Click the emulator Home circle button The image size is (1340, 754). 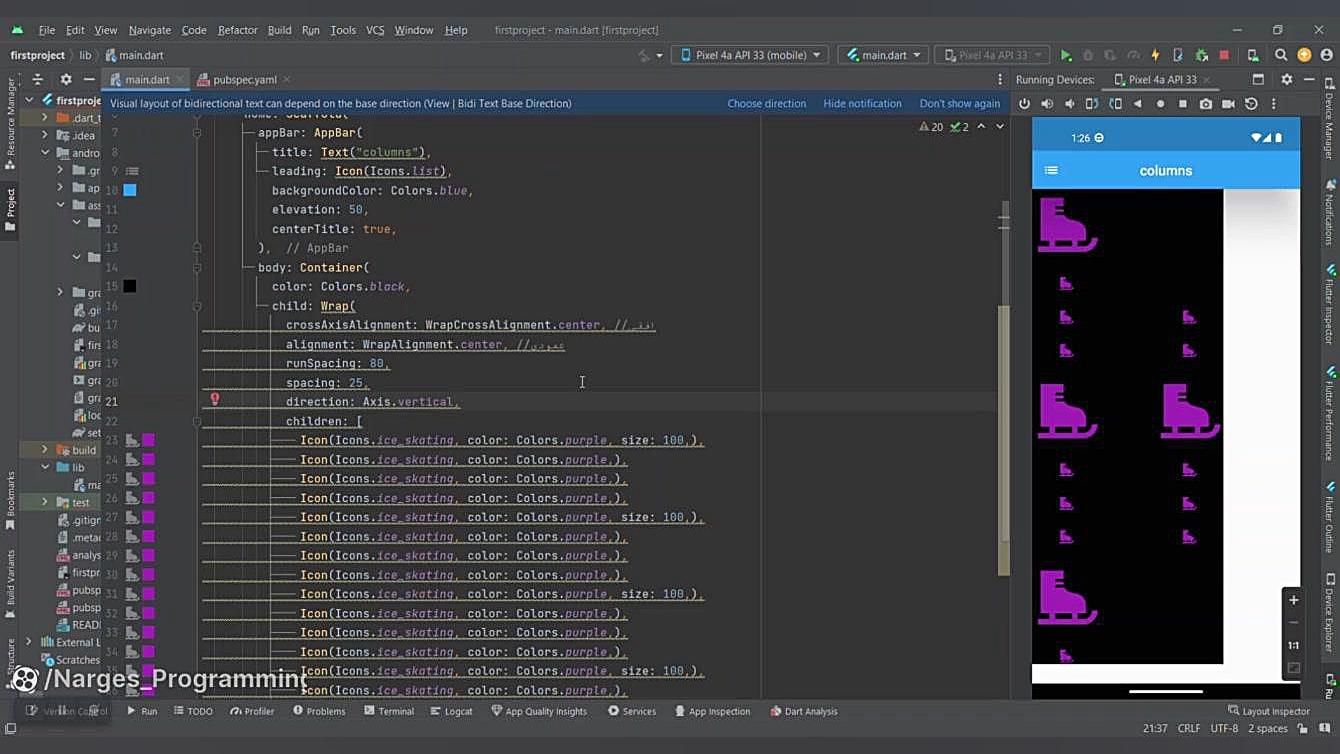tap(1160, 103)
